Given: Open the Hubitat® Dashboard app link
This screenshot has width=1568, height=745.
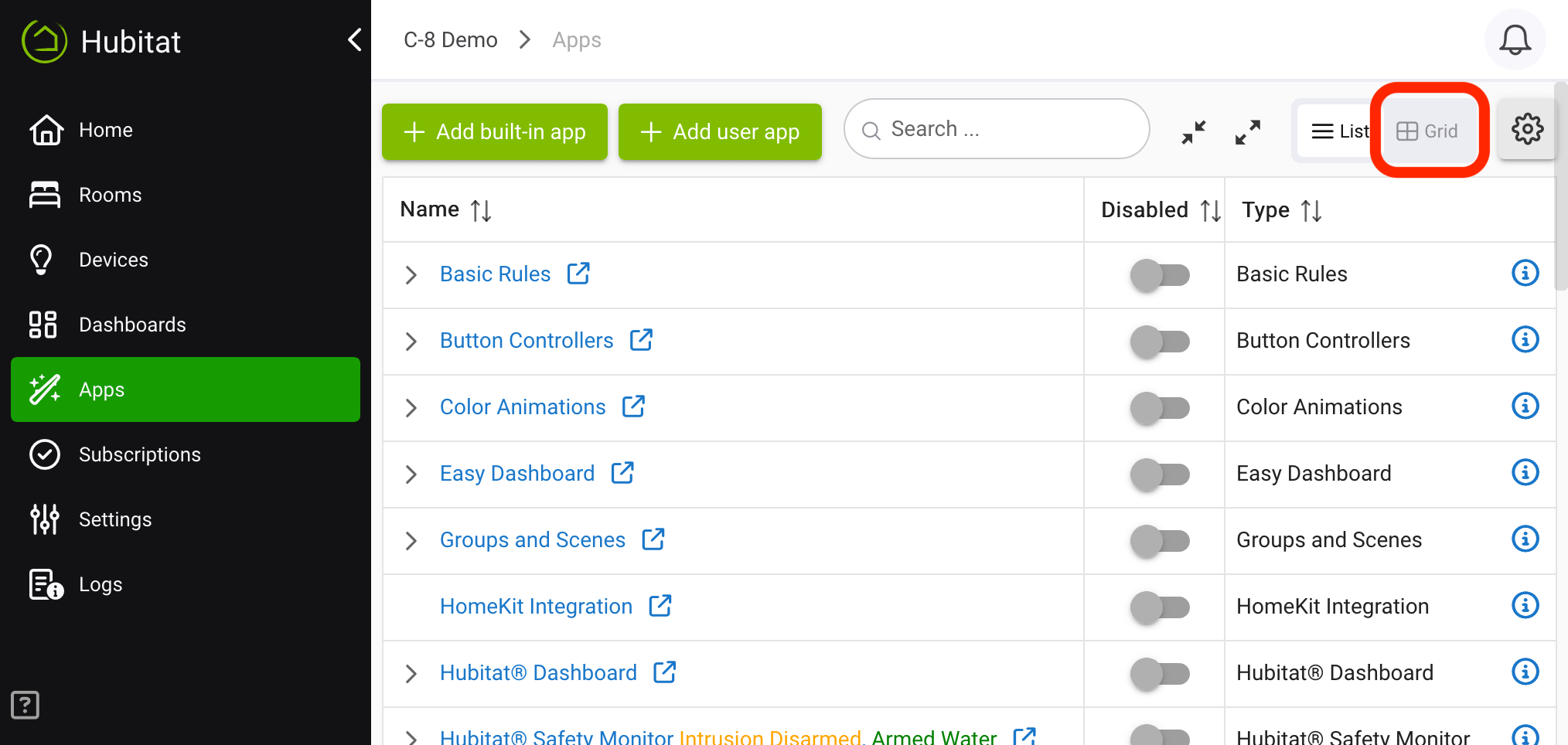Looking at the screenshot, I should (538, 673).
